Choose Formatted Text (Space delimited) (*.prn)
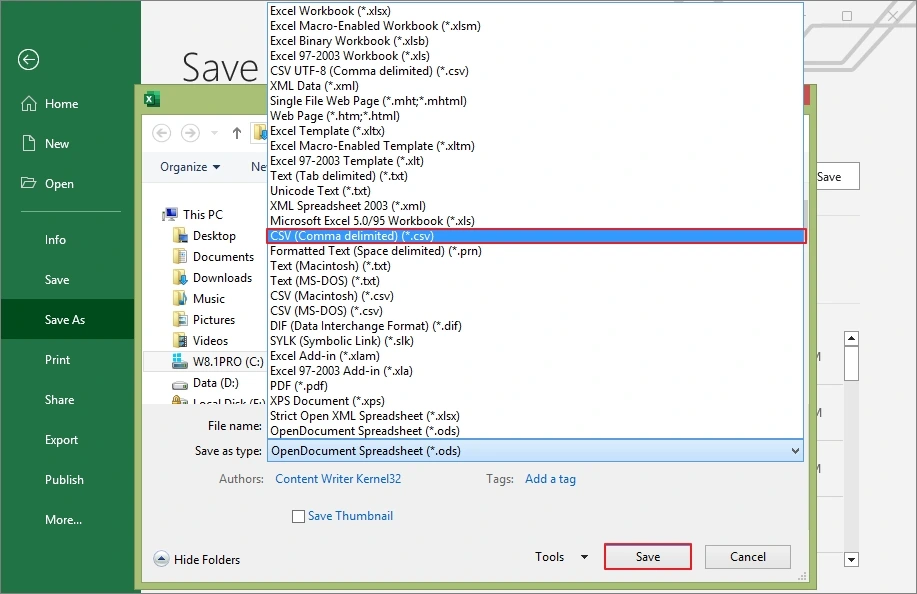Viewport: 917px width, 594px height. click(535, 251)
